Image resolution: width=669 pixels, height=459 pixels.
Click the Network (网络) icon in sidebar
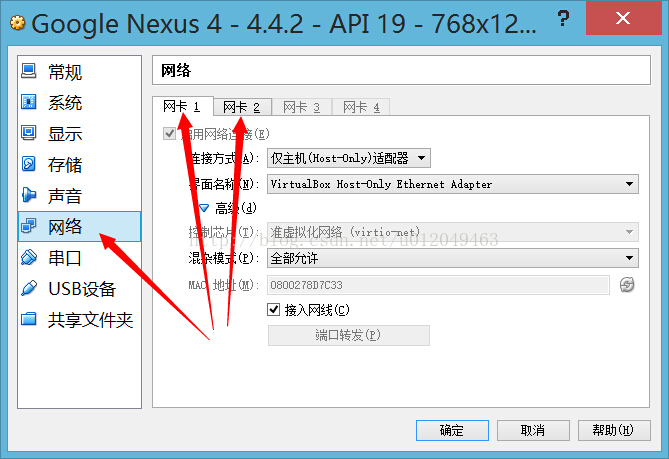(x=29, y=226)
